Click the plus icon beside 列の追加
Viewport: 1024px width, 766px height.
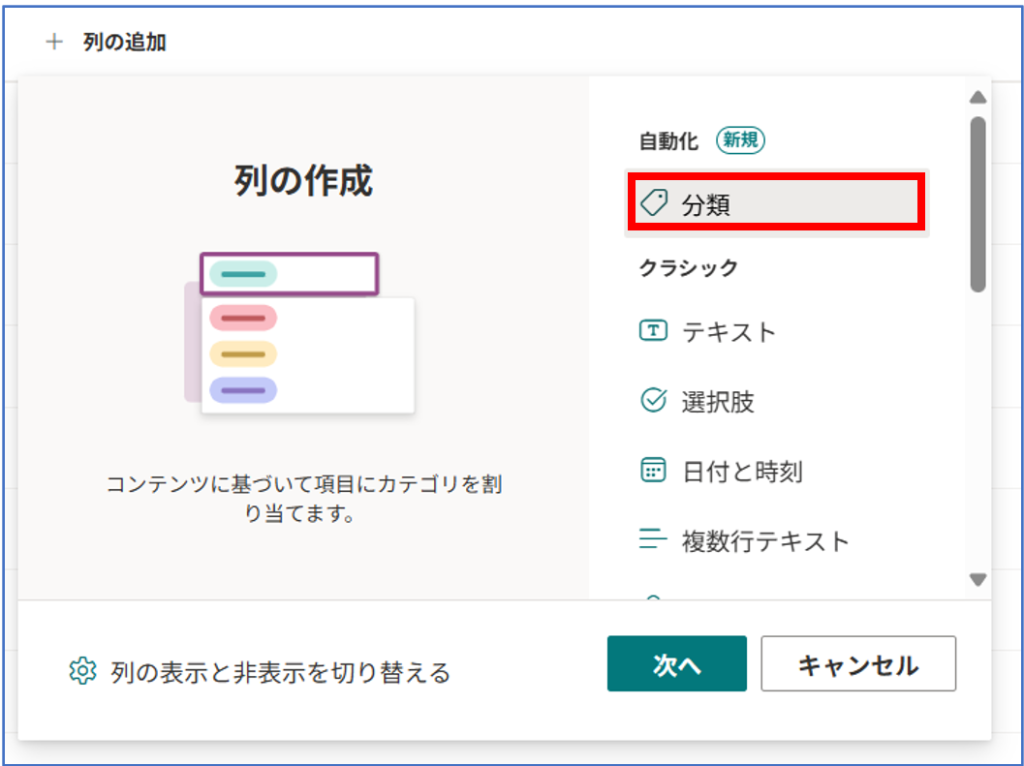pos(54,42)
